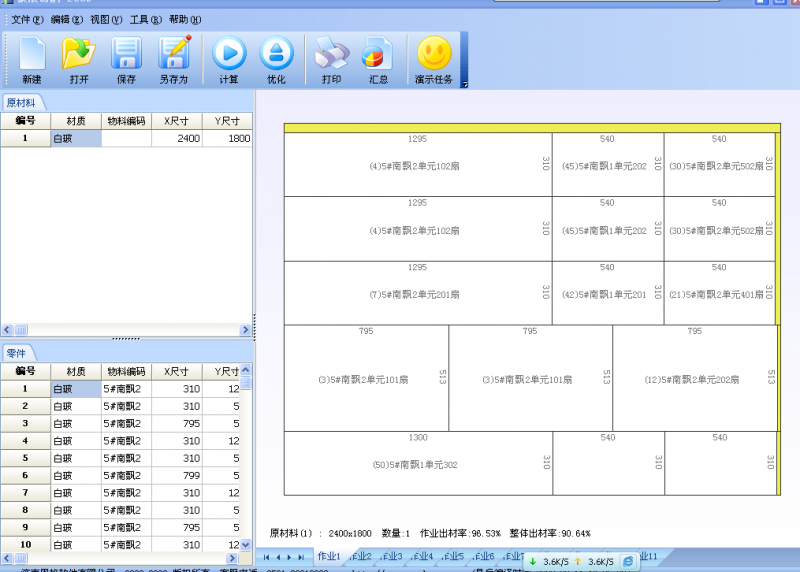Click 物料编码 header in 零件 table
The image size is (800, 572).
tap(126, 371)
